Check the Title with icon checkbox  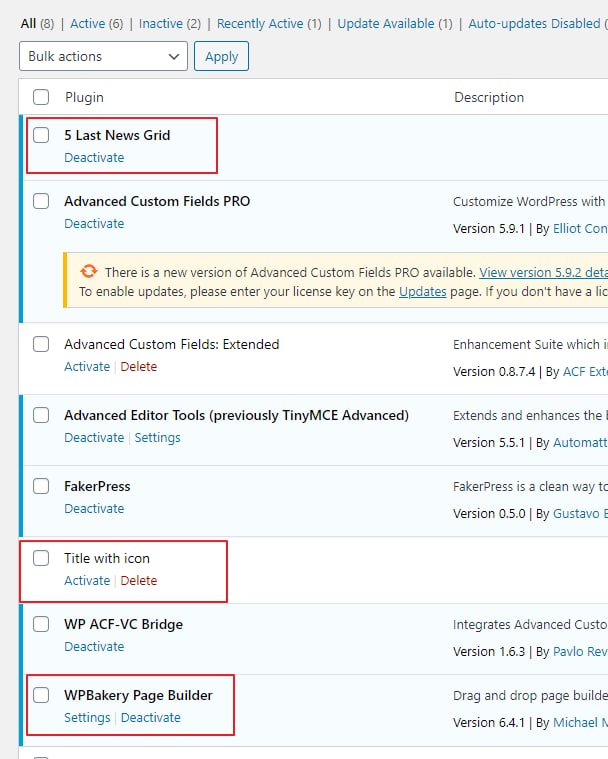point(41,558)
